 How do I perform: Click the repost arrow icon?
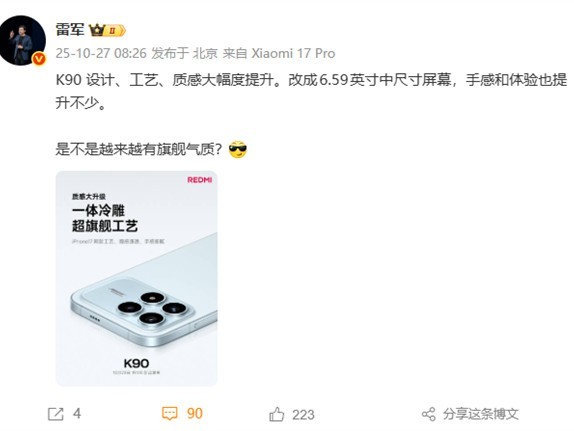click(56, 414)
